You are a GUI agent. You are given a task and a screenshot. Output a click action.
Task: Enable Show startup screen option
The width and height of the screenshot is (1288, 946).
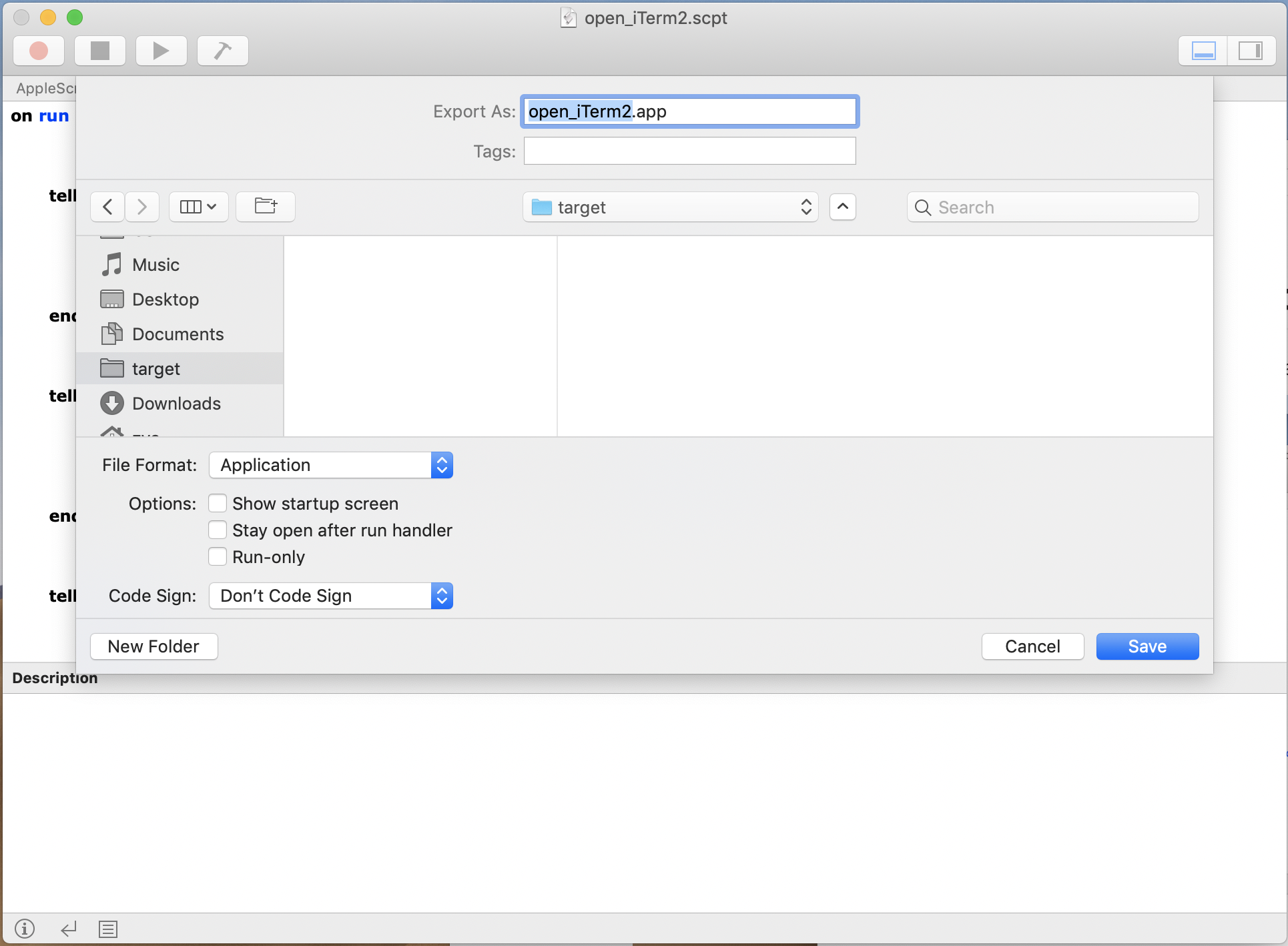[x=218, y=503]
